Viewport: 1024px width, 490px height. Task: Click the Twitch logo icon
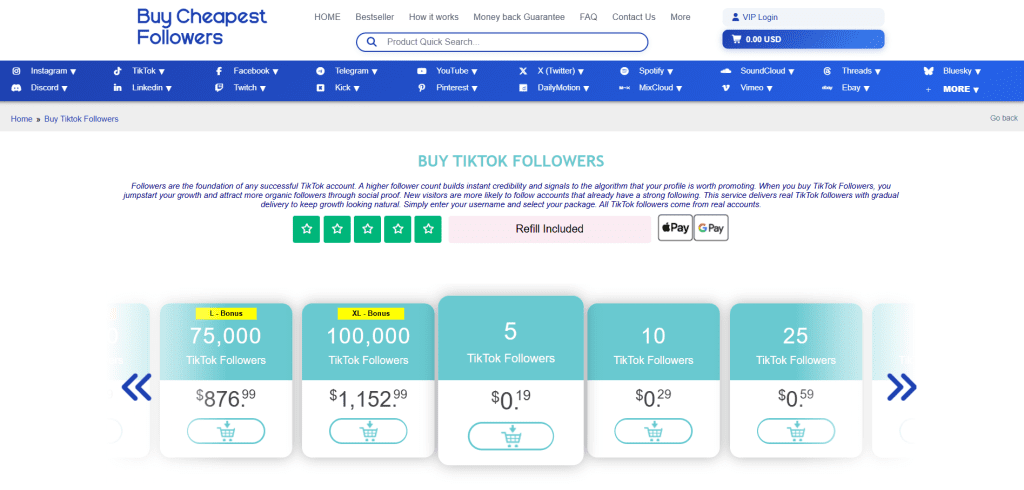pos(219,88)
